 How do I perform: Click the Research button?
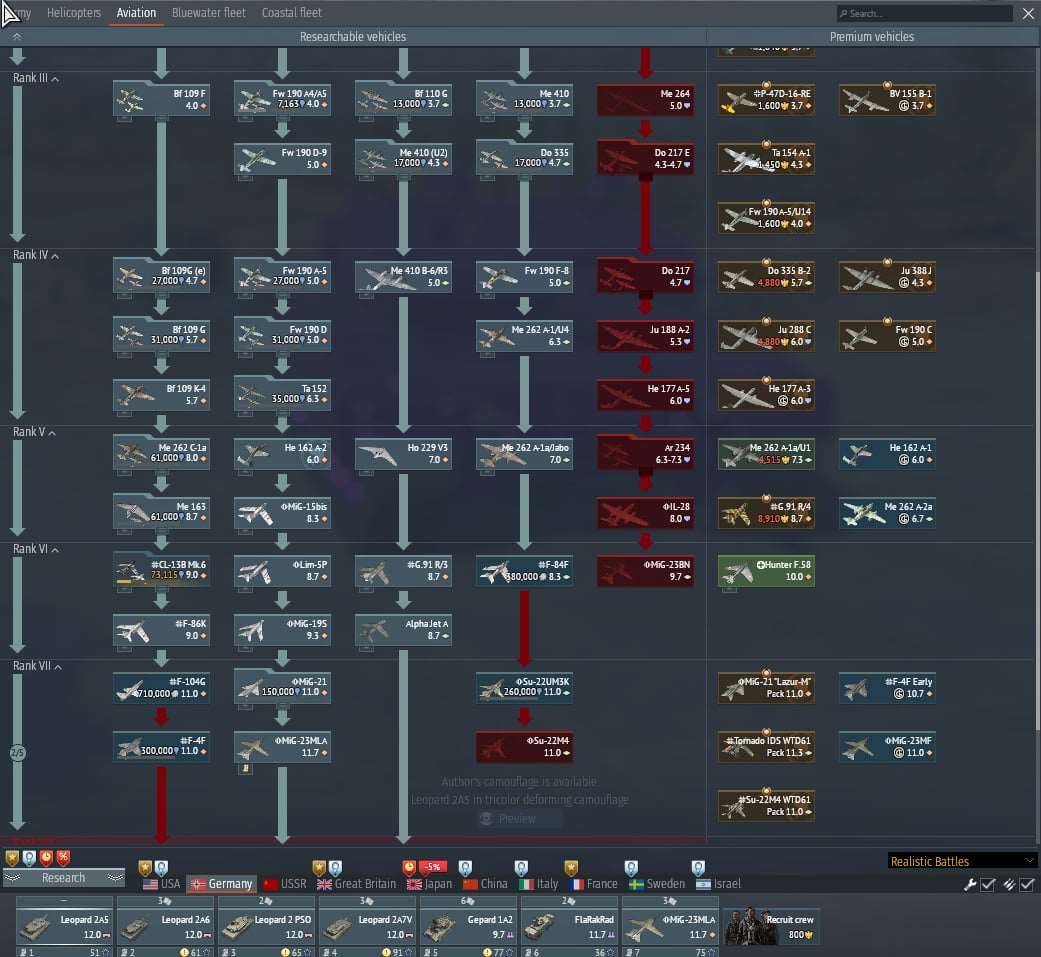coord(64,878)
